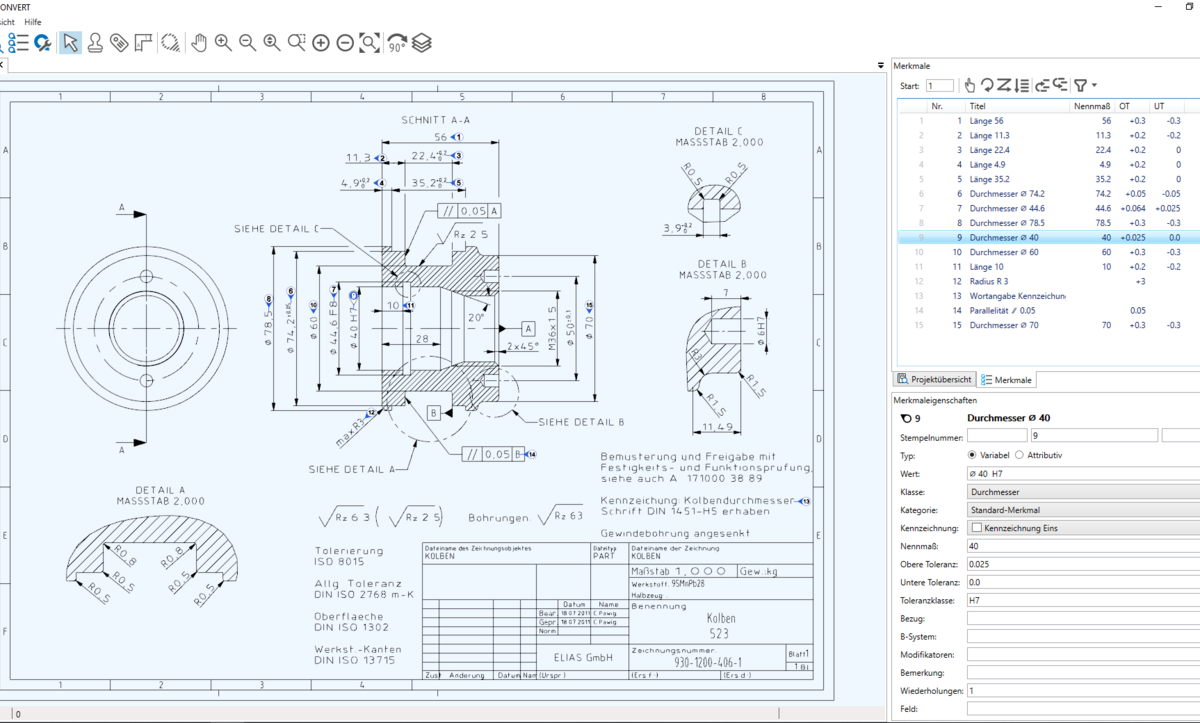Click the zoom-to-fit magnifier icon
The width and height of the screenshot is (1200, 723).
click(x=370, y=43)
